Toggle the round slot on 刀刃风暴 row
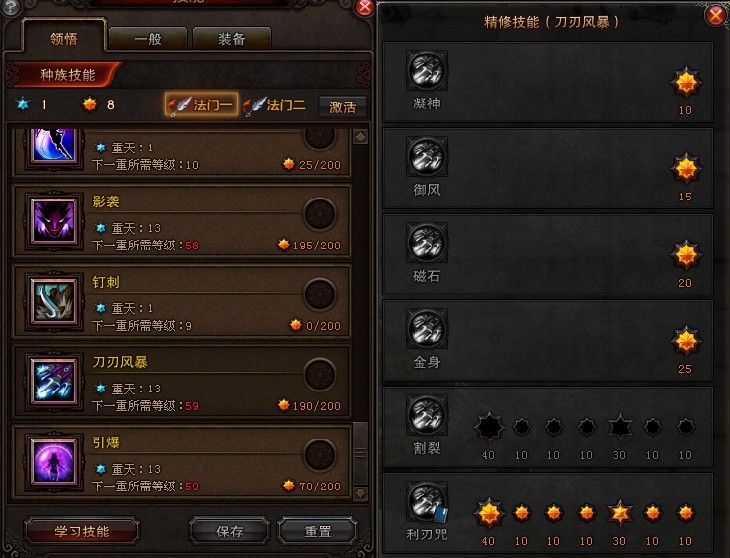This screenshot has height=558, width=730. 320,375
